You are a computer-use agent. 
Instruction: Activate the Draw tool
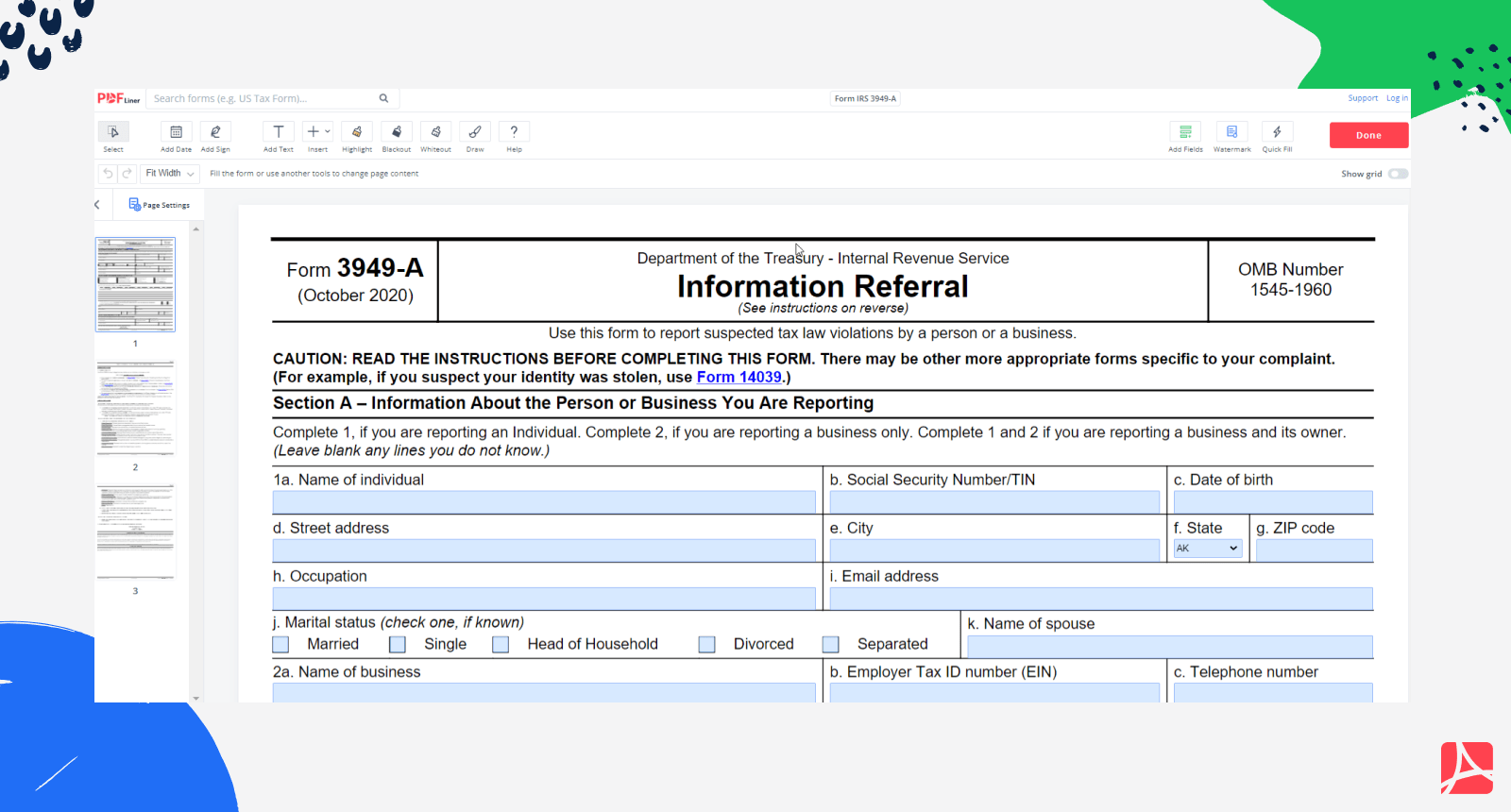tap(475, 132)
